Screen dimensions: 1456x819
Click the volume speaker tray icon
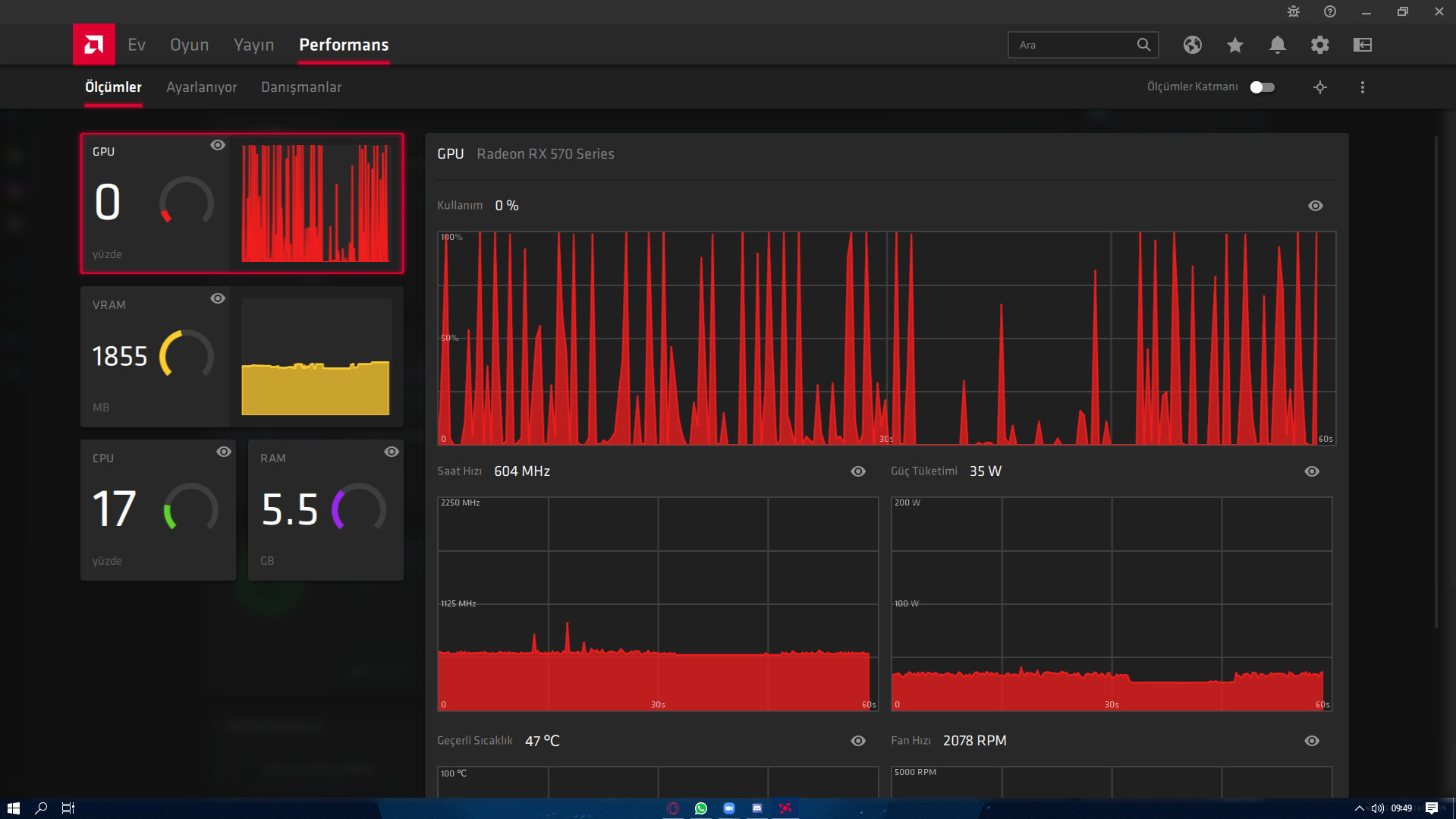click(x=1377, y=808)
